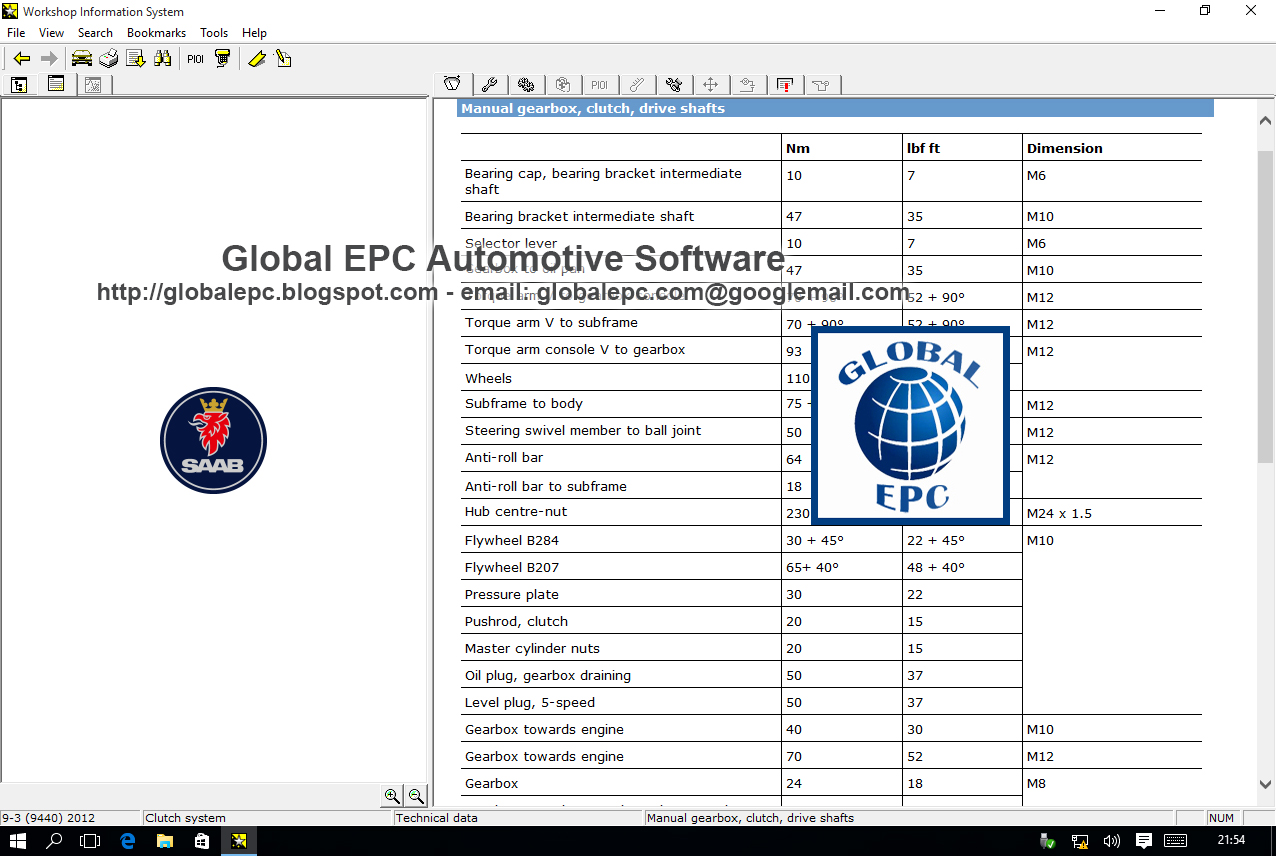Image resolution: width=1276 pixels, height=856 pixels.
Task: Click the 'lbf ft' column header
Action: point(923,148)
